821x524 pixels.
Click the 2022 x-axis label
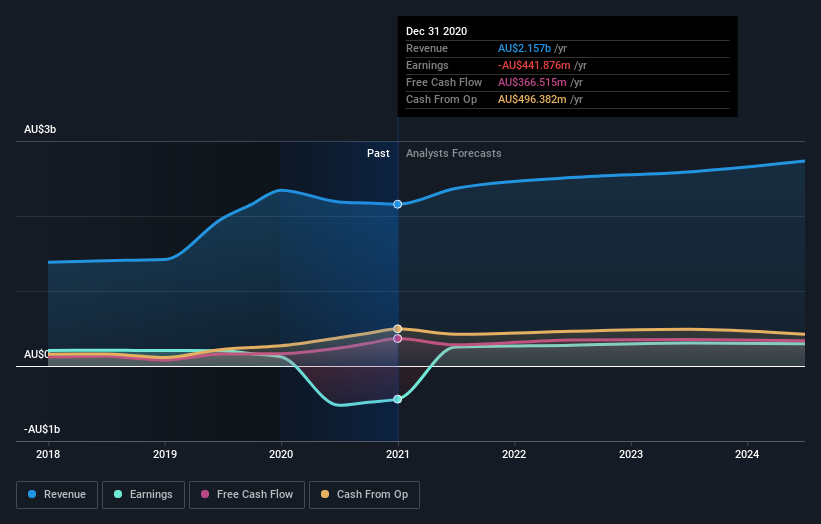coord(514,454)
